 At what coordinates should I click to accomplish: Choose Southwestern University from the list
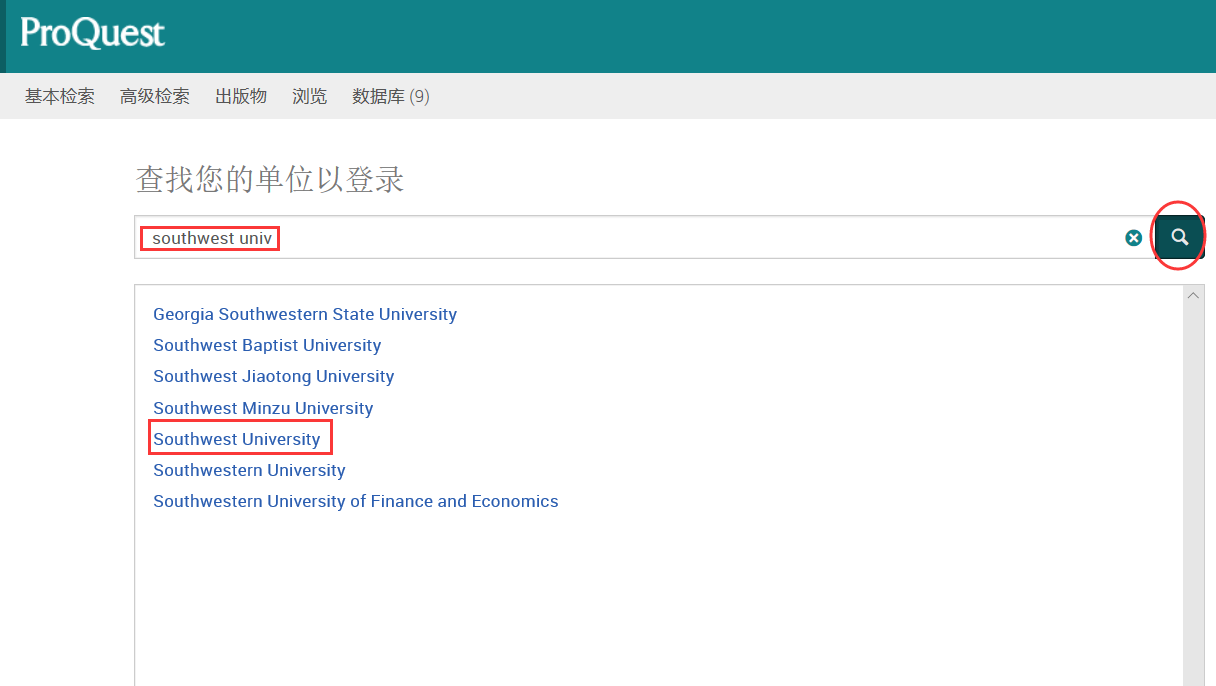249,470
